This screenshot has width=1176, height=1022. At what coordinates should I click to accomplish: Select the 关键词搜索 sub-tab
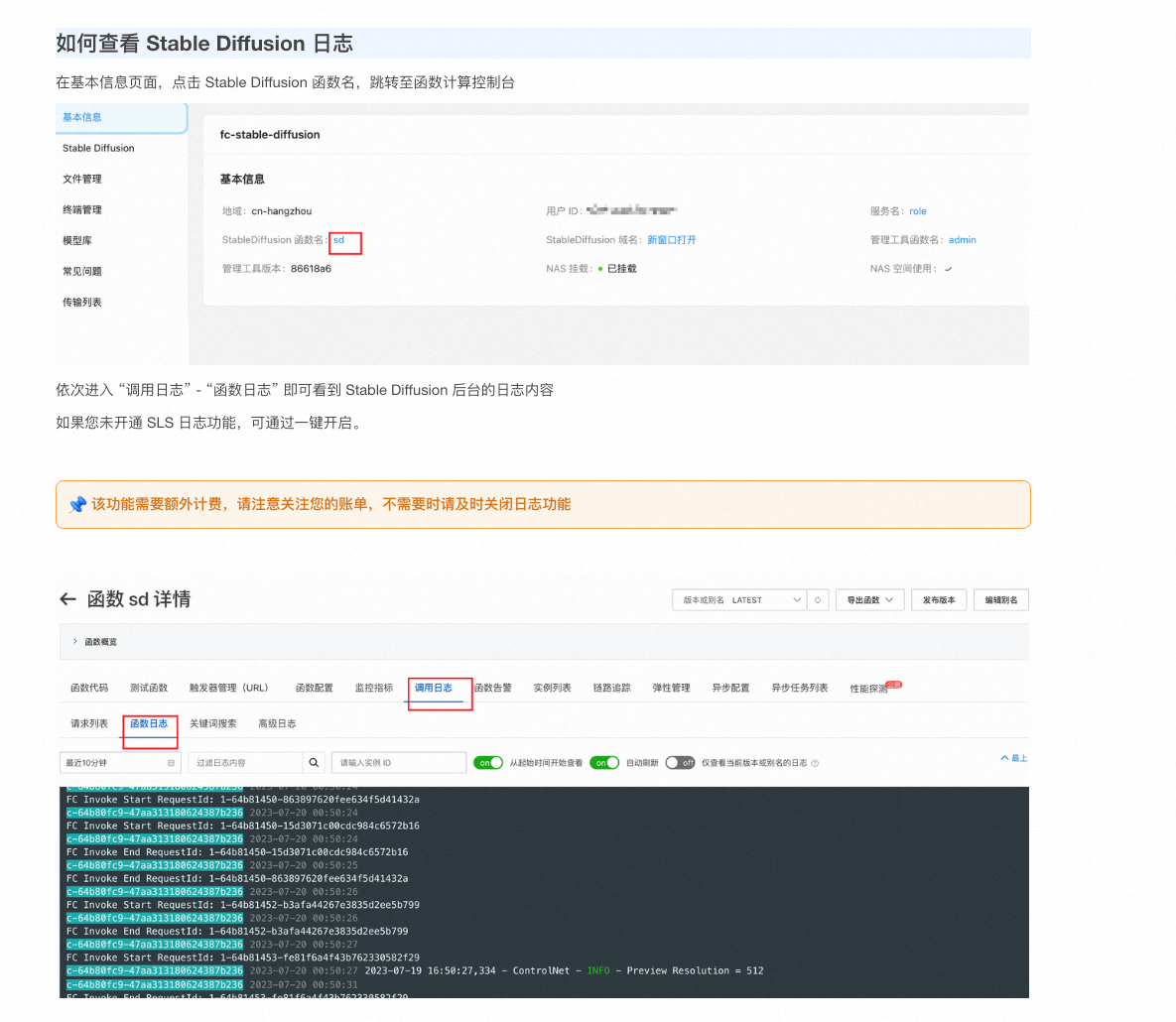(x=213, y=723)
